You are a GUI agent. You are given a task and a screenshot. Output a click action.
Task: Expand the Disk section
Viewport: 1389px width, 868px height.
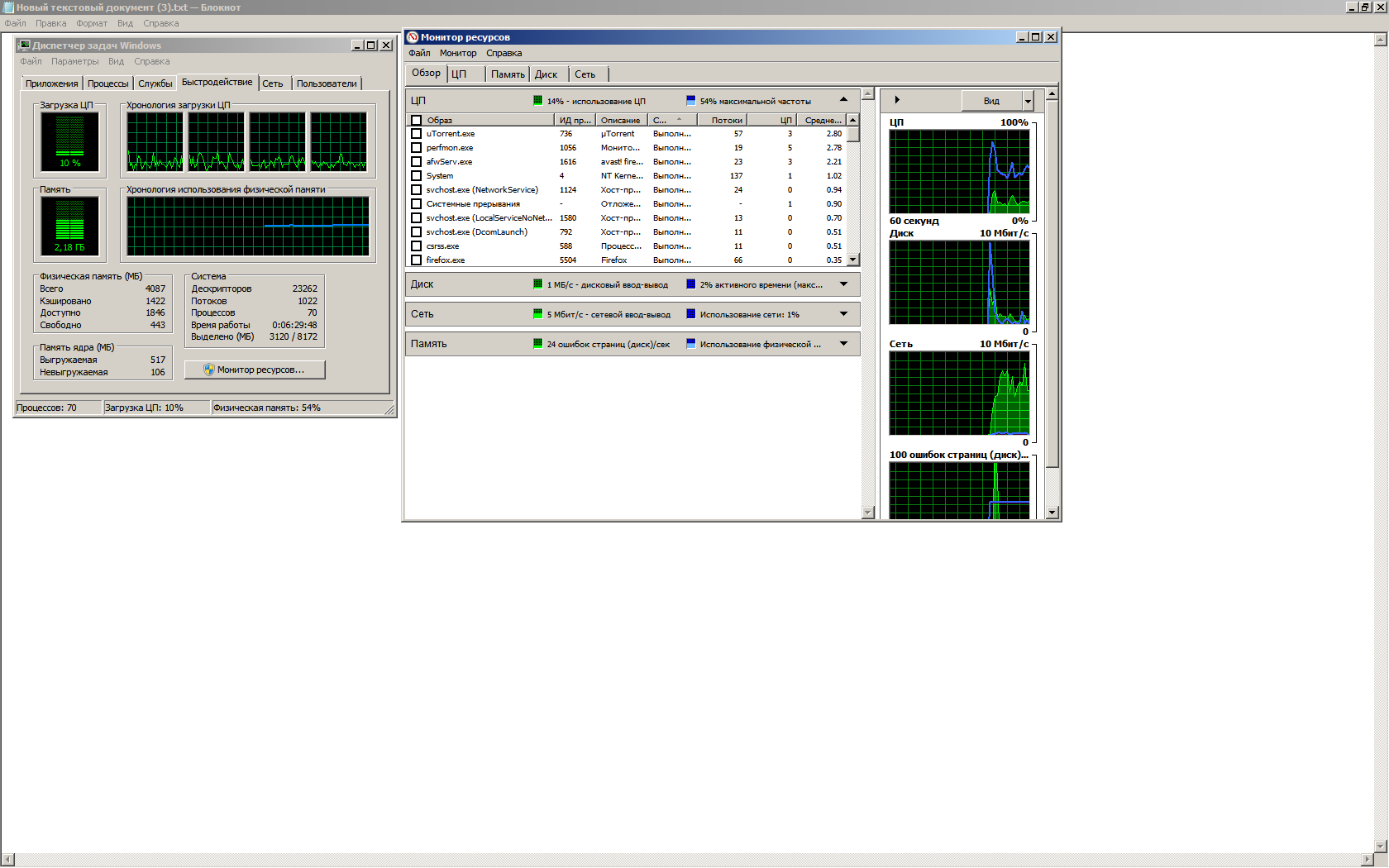[843, 284]
